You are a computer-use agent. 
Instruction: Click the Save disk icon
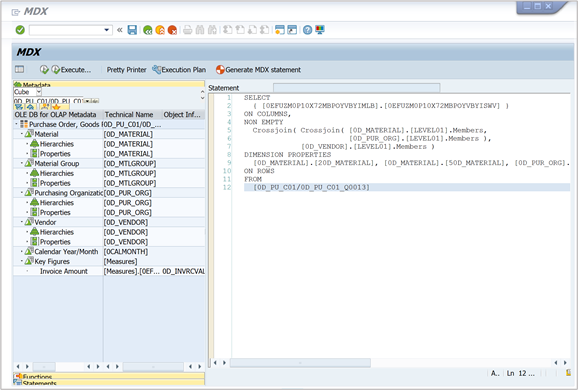[x=132, y=30]
